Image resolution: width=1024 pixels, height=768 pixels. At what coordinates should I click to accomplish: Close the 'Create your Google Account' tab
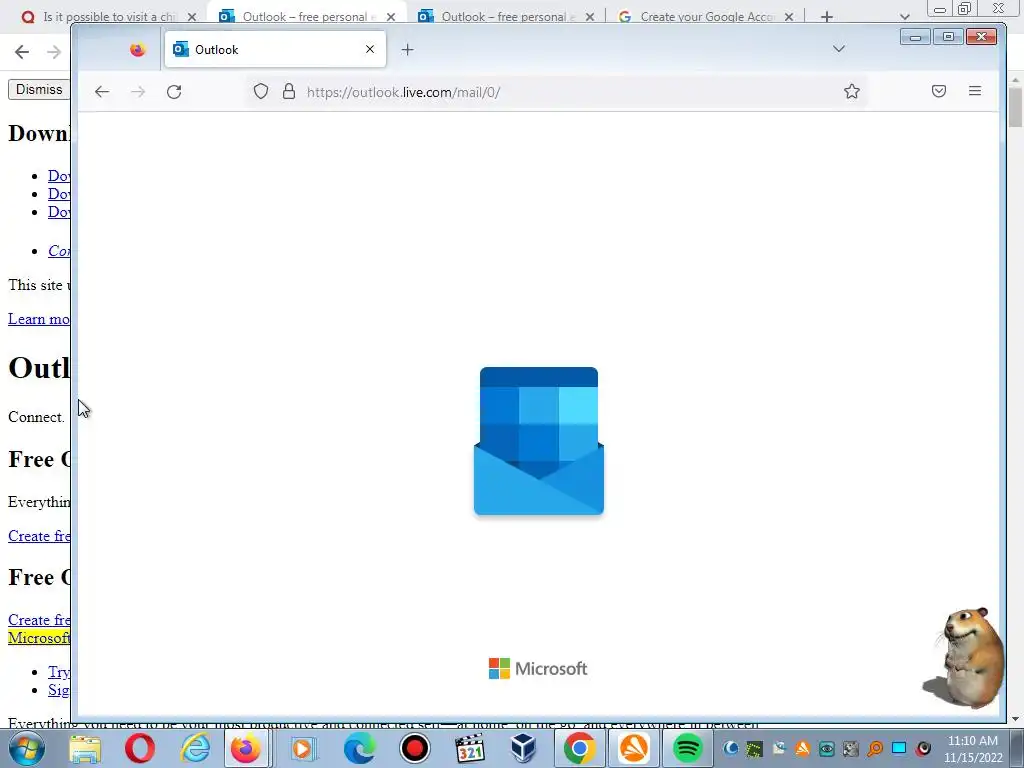[789, 17]
